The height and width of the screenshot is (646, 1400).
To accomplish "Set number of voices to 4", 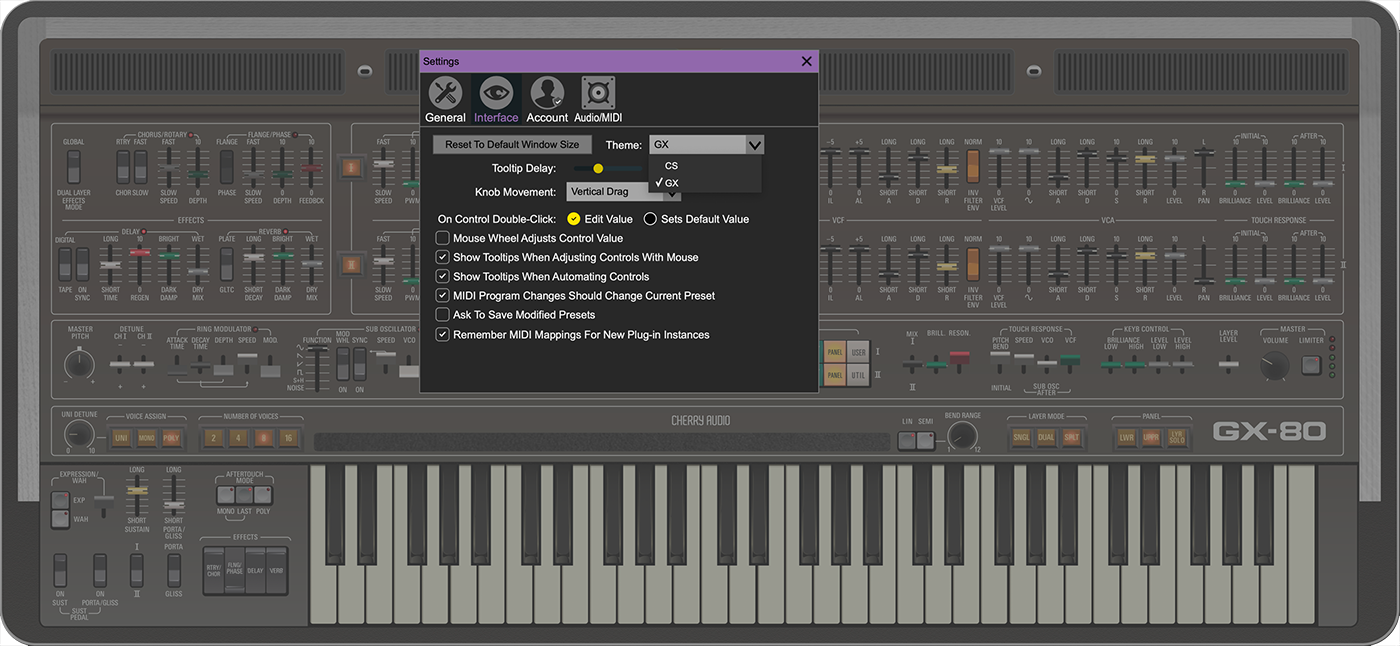I will pos(239,437).
